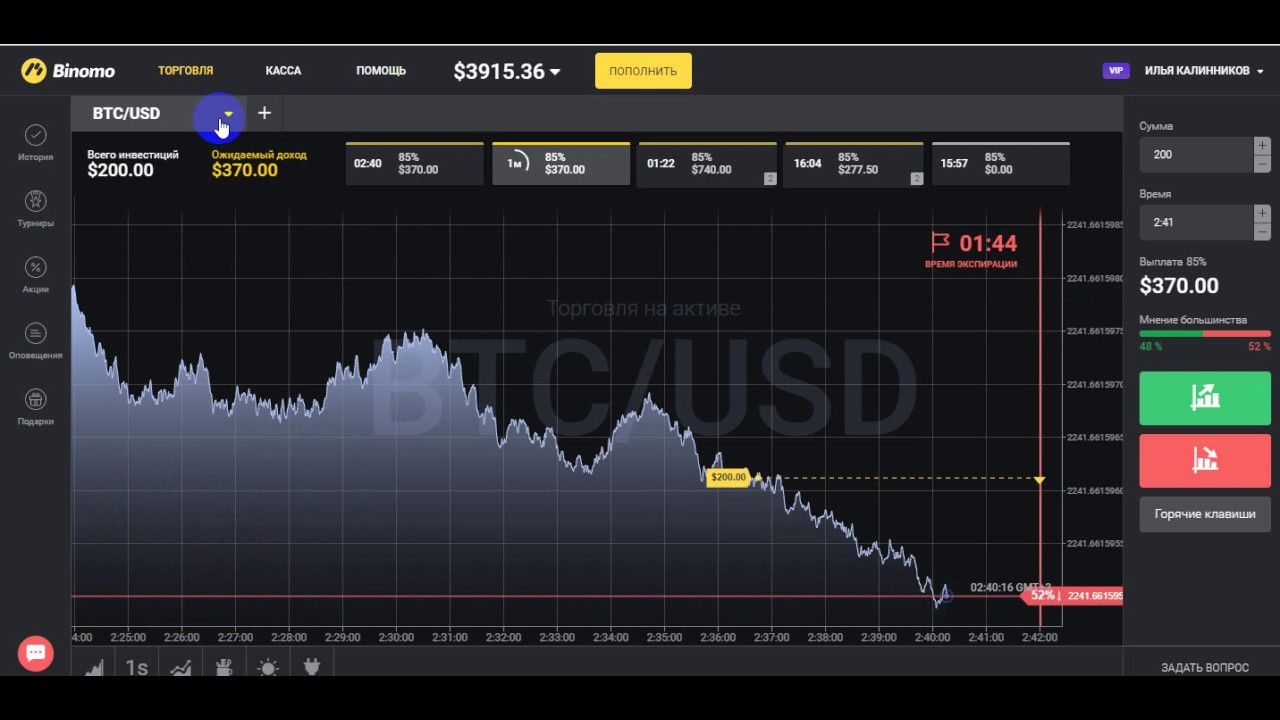Open the drawing tools pencil-cup icon
Image resolution: width=1280 pixels, height=720 pixels.
(225, 667)
